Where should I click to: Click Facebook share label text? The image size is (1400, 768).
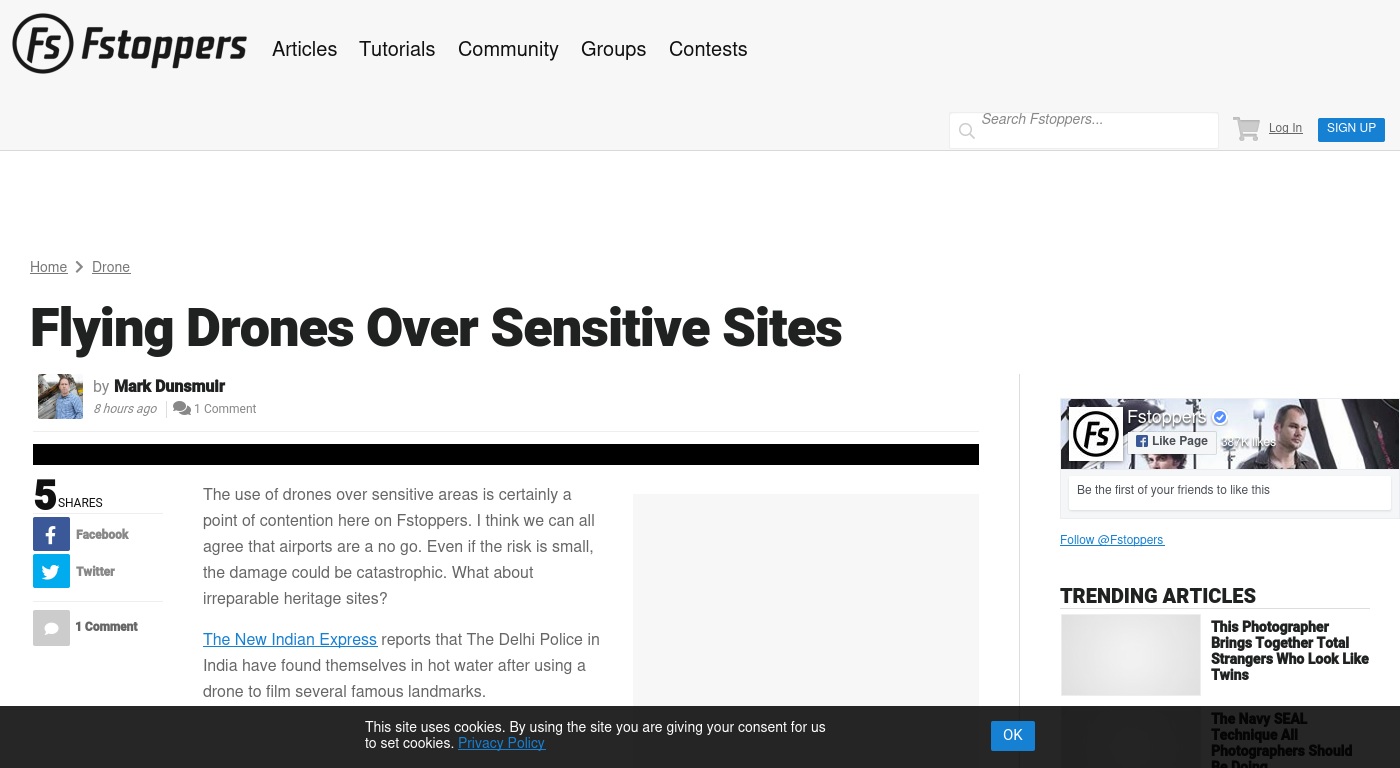102,535
